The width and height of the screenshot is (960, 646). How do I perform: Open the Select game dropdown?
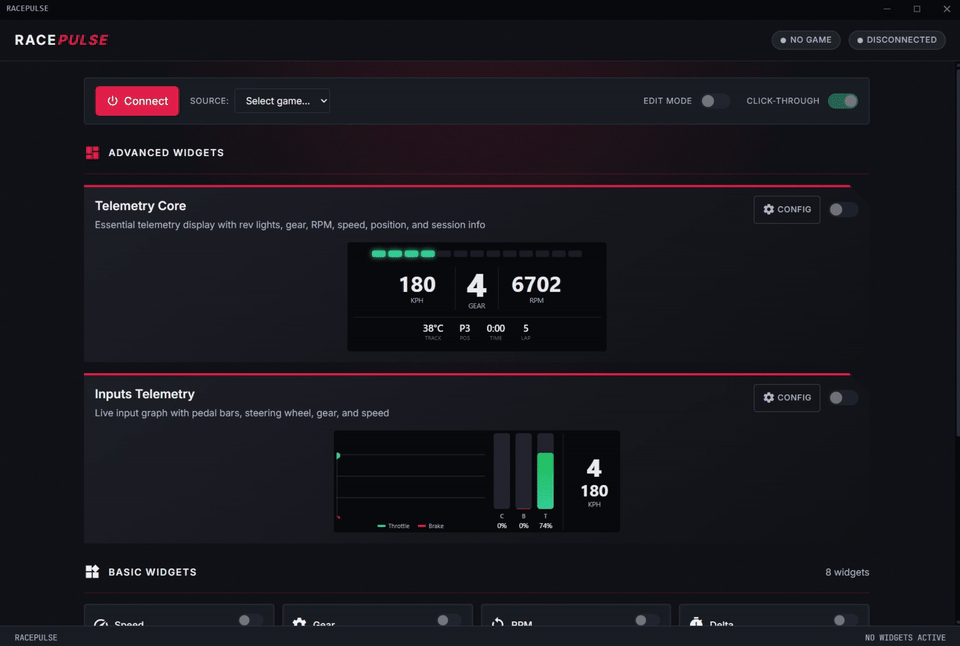point(283,101)
